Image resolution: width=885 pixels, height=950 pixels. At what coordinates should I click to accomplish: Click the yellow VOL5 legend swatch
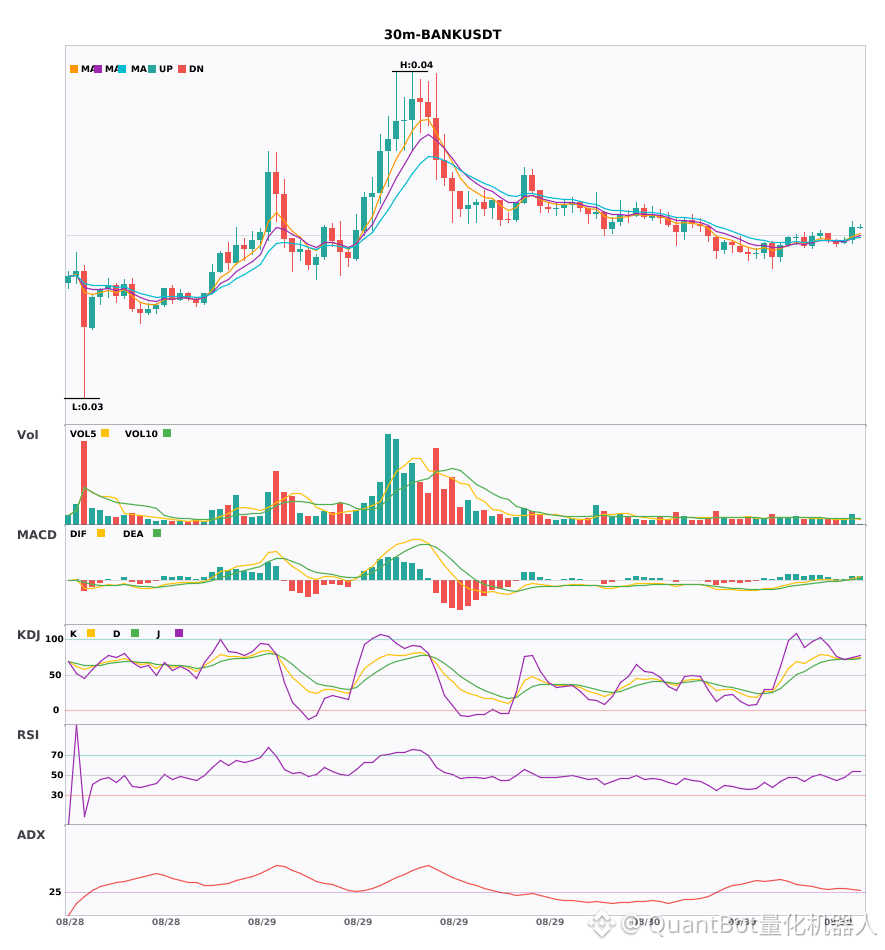(105, 433)
